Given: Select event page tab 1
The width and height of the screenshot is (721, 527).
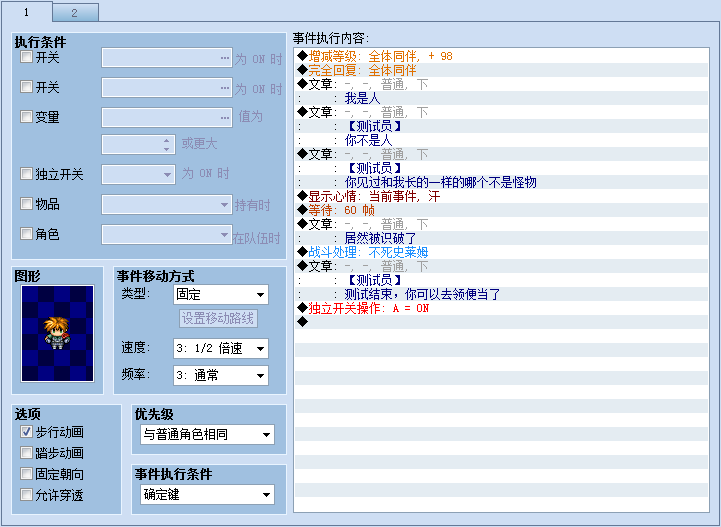Looking at the screenshot, I should (x=26, y=11).
